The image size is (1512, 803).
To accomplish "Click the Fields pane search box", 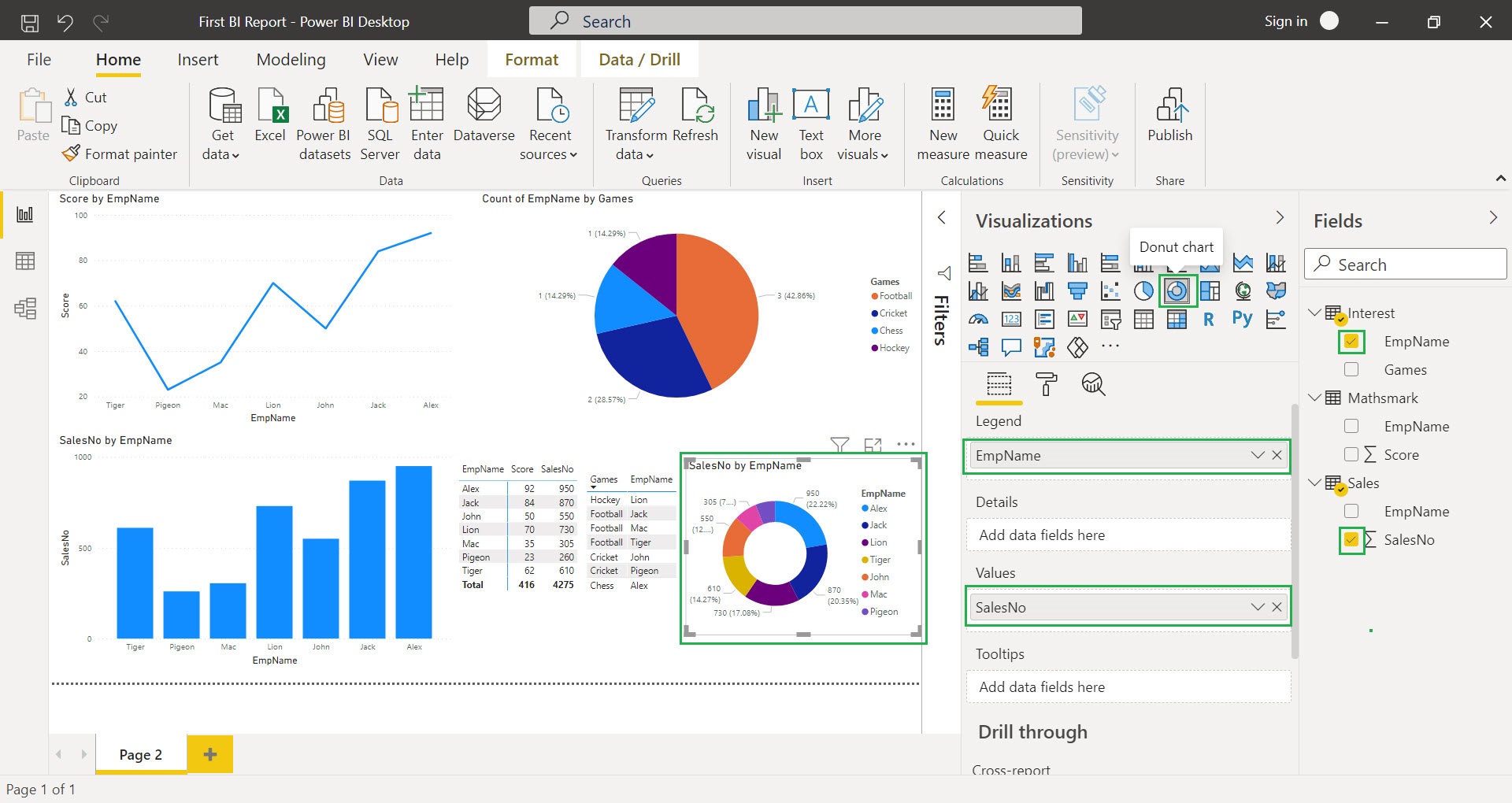I will click(1406, 265).
